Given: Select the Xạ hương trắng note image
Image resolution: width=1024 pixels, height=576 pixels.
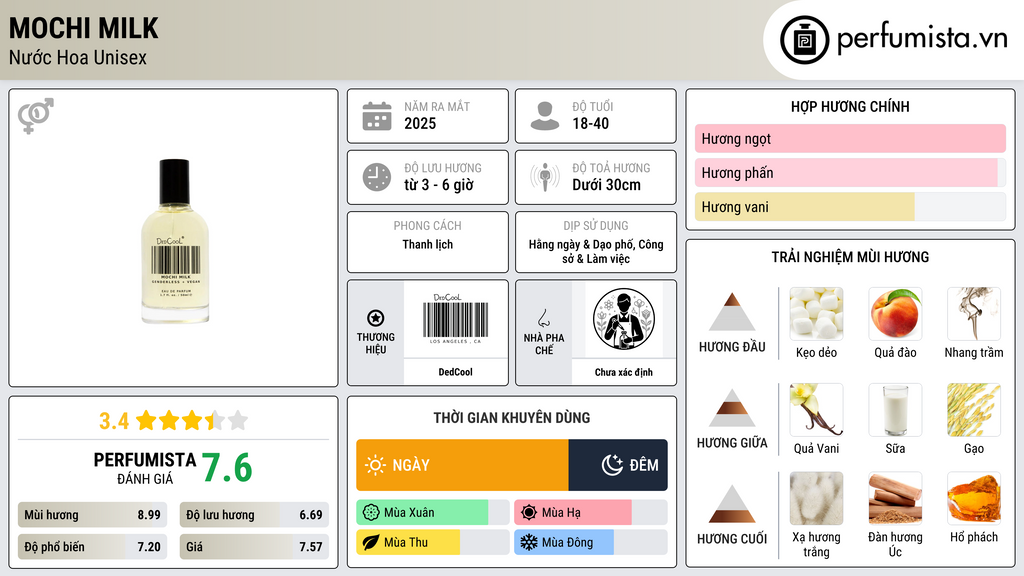Looking at the screenshot, I should coord(816,499).
